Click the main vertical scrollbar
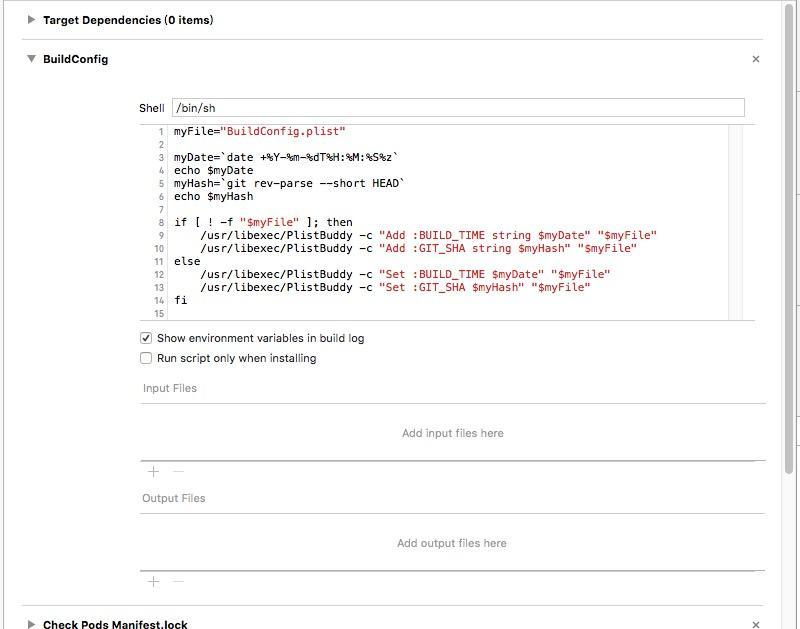The height and width of the screenshot is (629, 800). point(789,238)
